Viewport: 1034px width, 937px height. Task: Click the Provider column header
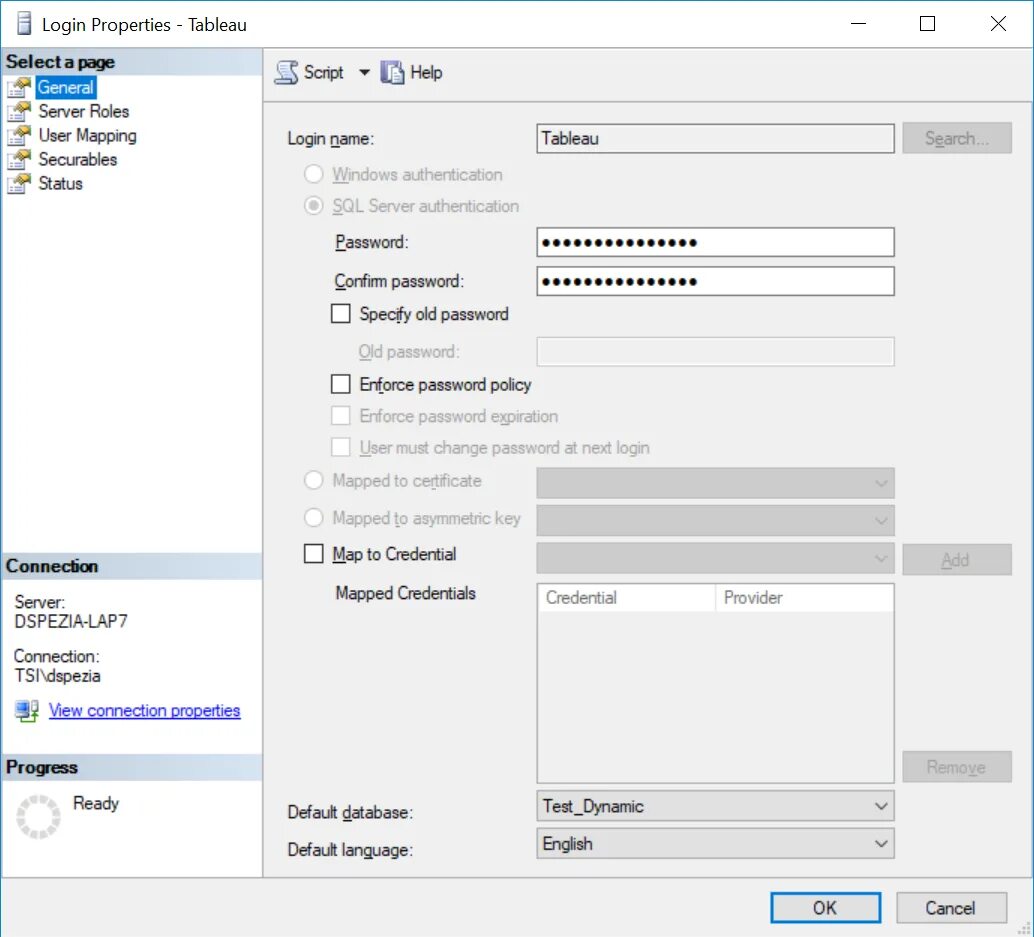[805, 597]
